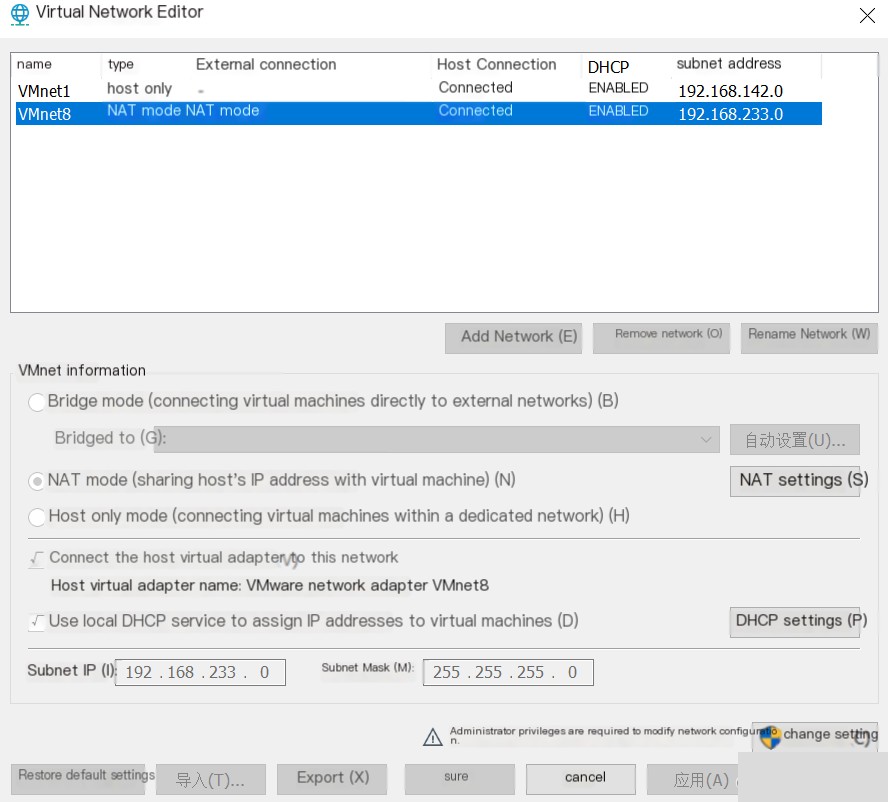Select Bridge mode radio button

click(x=37, y=402)
